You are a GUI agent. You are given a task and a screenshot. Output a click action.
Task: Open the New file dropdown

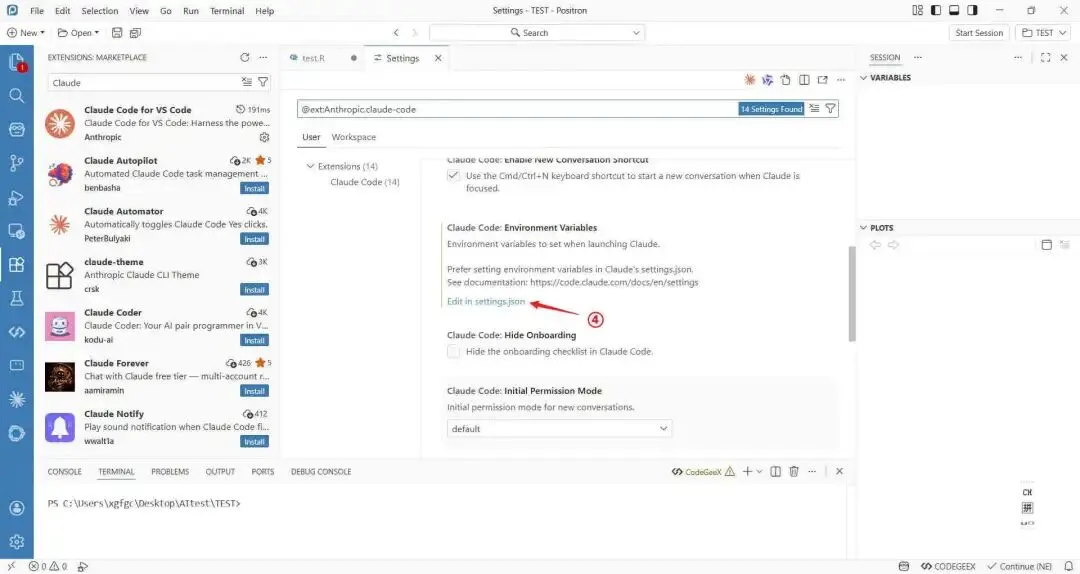point(25,32)
